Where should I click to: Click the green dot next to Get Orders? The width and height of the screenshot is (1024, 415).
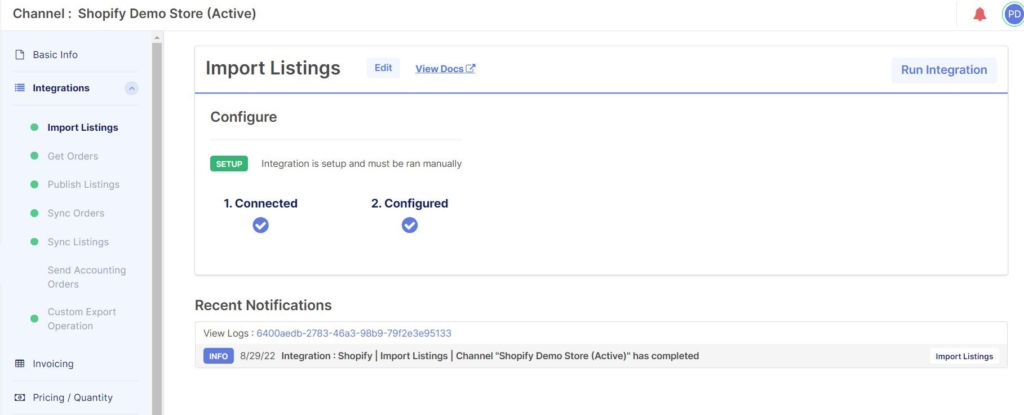[x=34, y=156]
